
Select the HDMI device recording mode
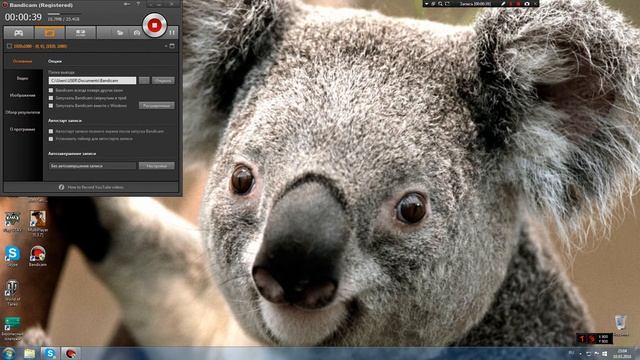80,33
